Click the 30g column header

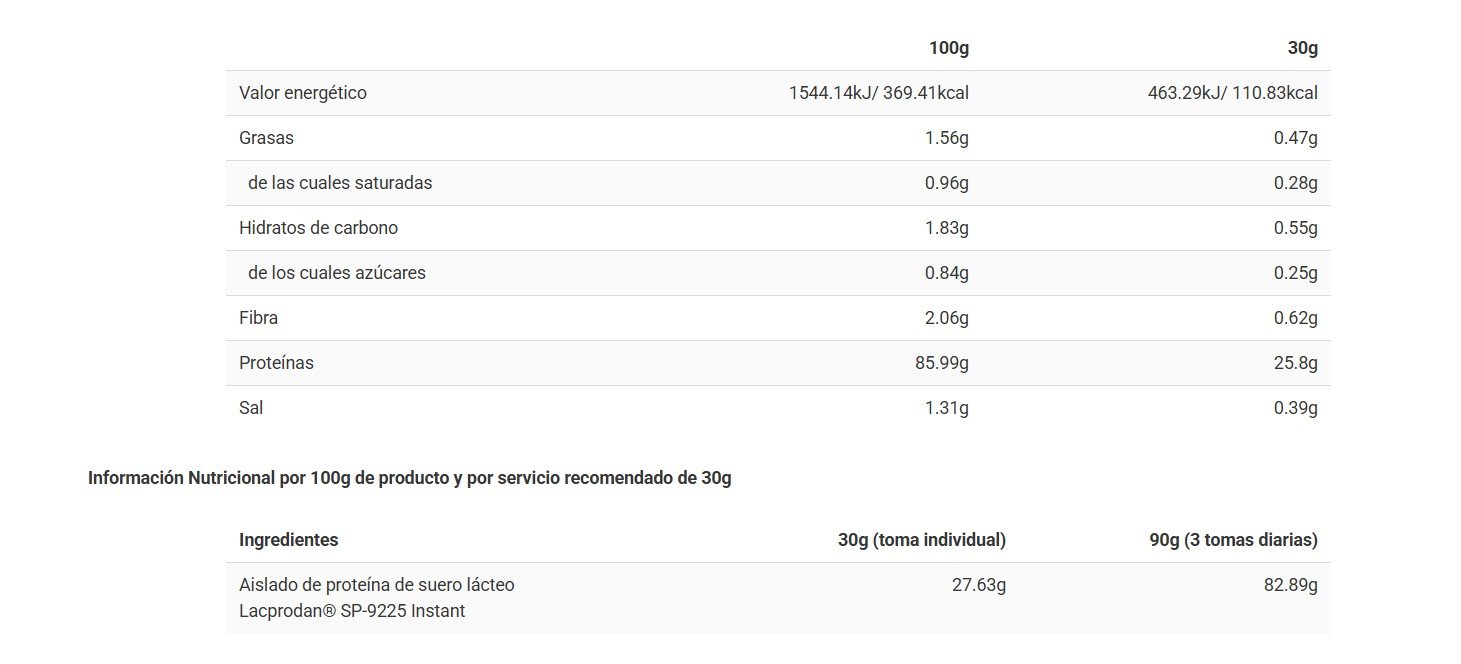pyautogui.click(x=1302, y=48)
